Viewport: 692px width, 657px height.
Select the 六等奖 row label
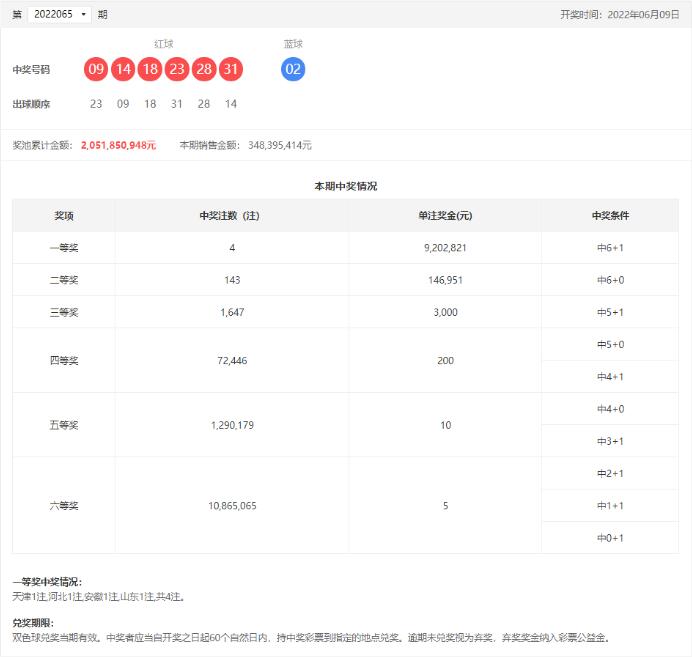pos(64,506)
